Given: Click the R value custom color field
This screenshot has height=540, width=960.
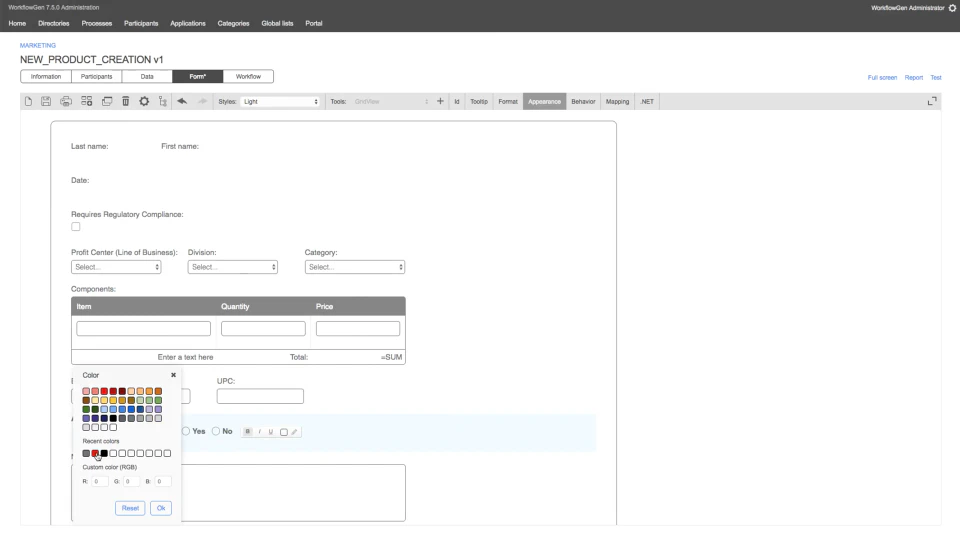Looking at the screenshot, I should point(100,481).
